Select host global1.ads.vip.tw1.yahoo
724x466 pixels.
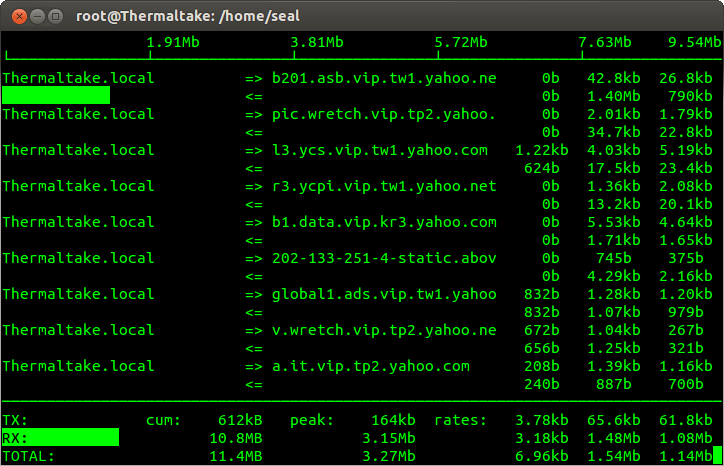[x=384, y=294]
